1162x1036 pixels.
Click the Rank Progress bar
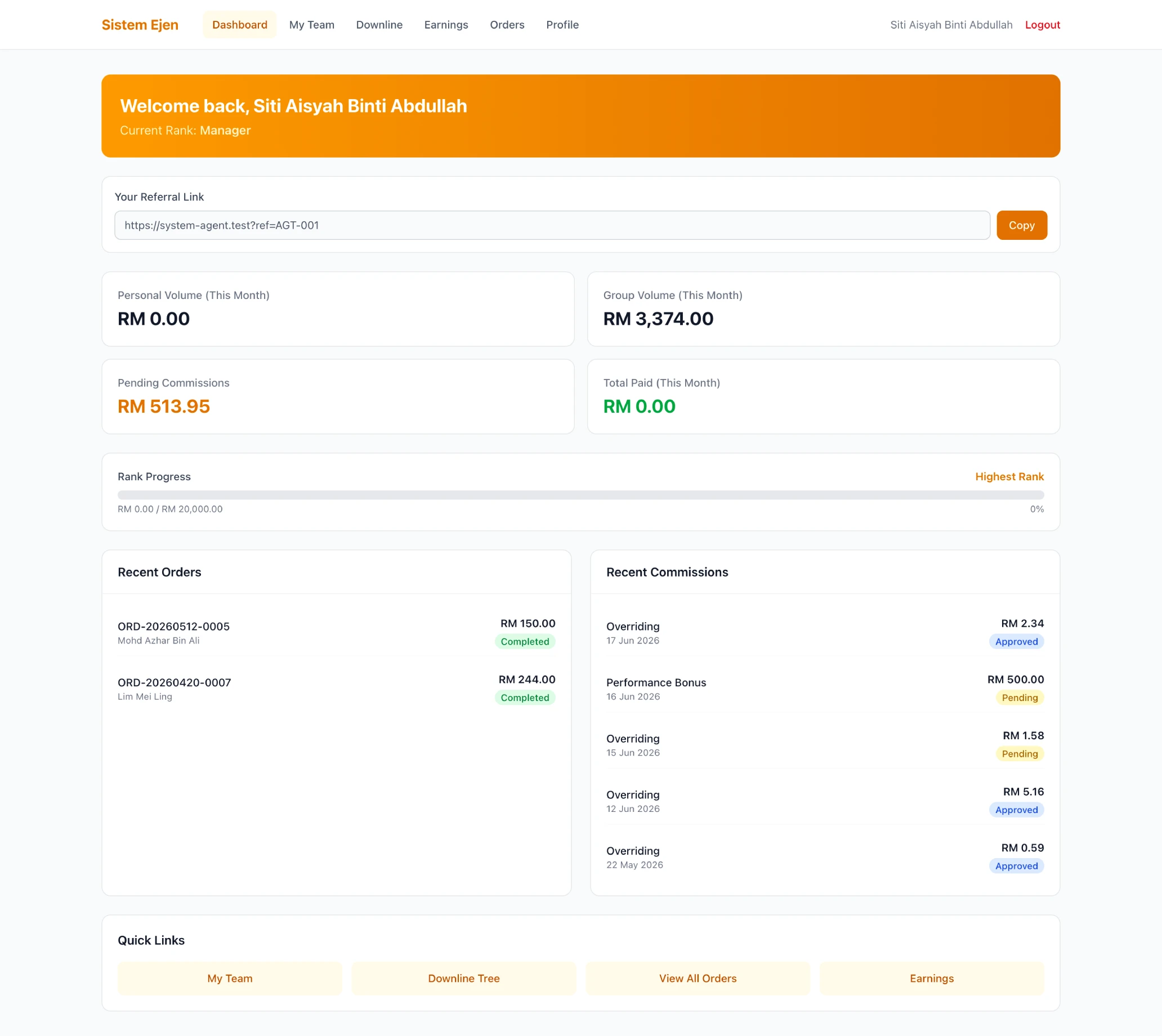click(580, 495)
